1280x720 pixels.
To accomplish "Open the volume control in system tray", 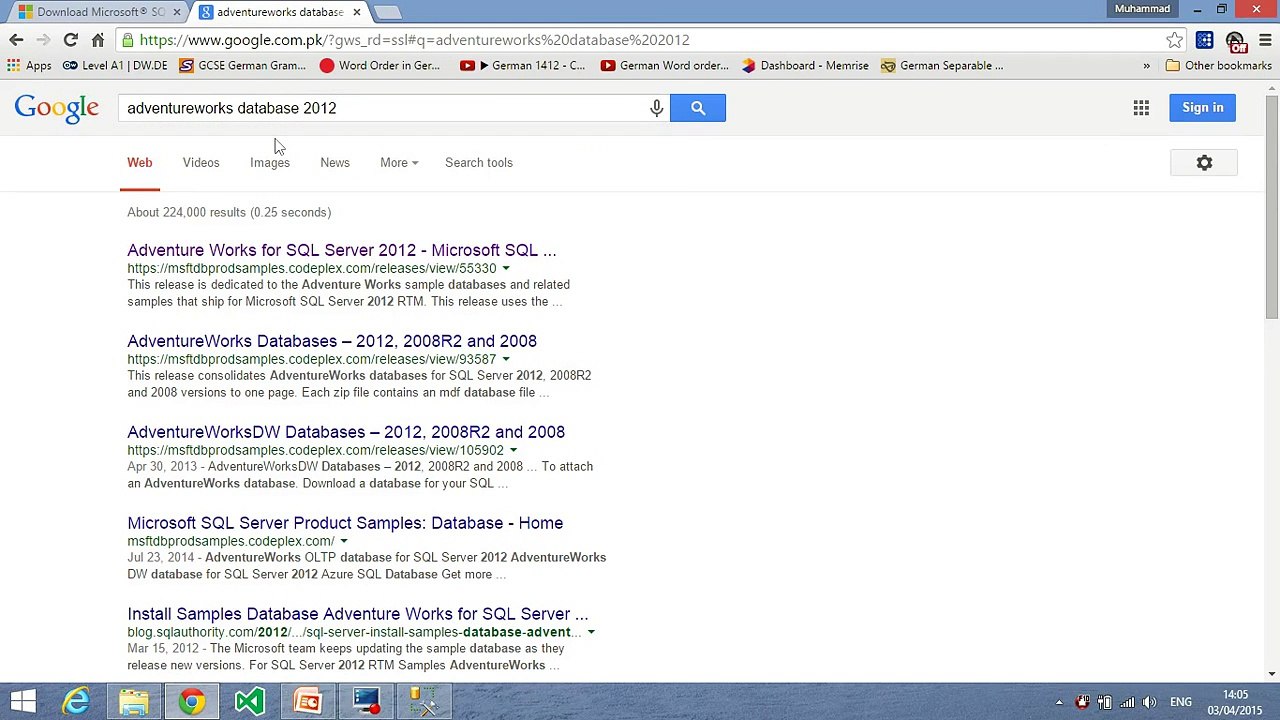I will pos(1149,702).
